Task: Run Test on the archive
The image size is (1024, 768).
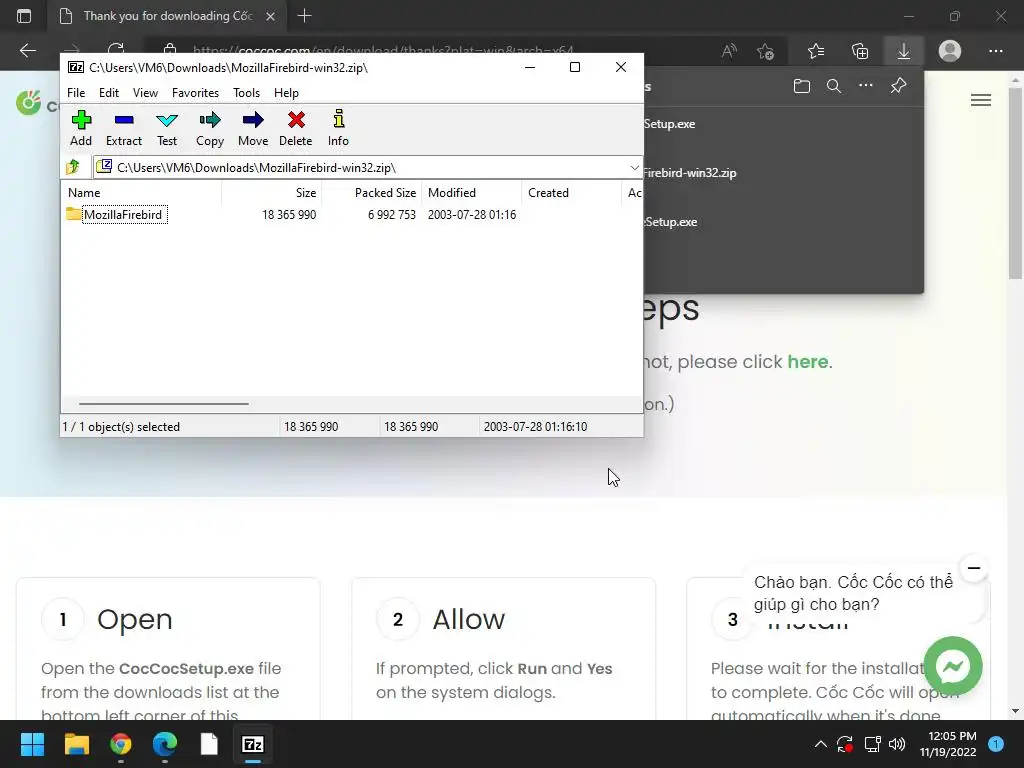Action: (167, 129)
